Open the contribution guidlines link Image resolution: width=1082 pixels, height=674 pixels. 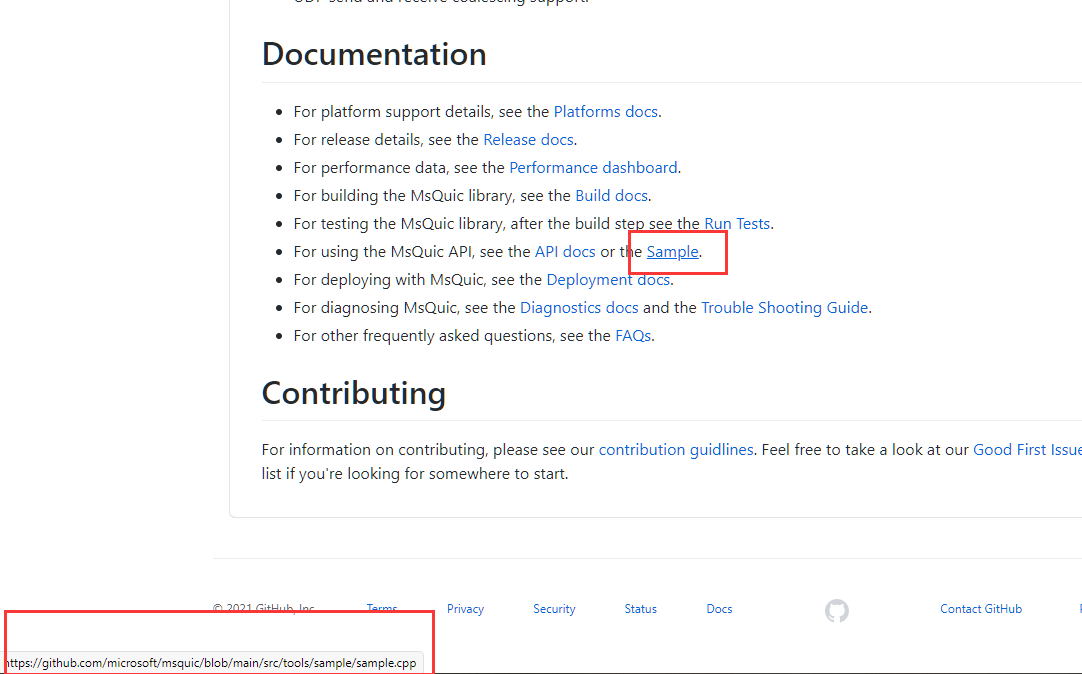[676, 449]
